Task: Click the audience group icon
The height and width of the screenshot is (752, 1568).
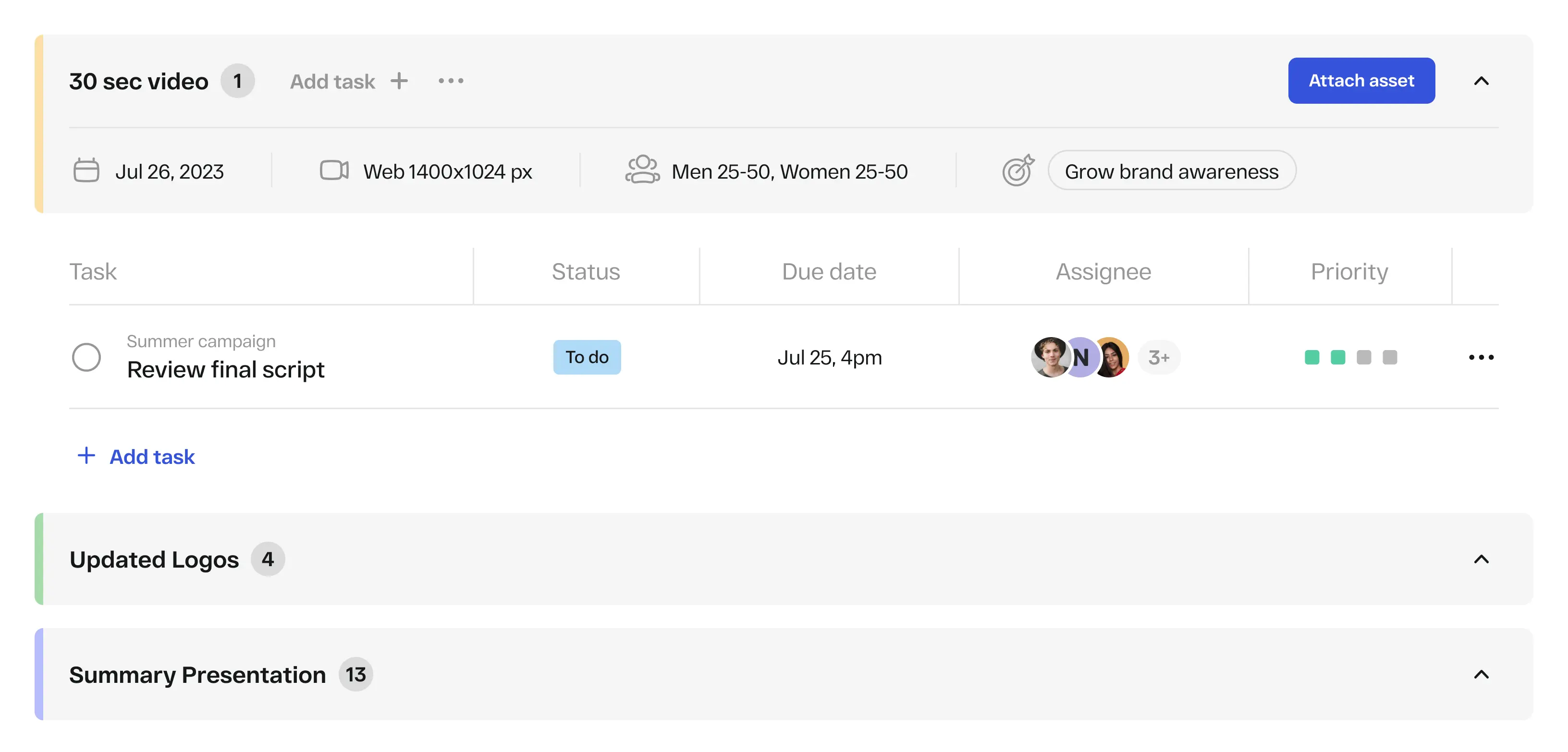Action: [642, 170]
